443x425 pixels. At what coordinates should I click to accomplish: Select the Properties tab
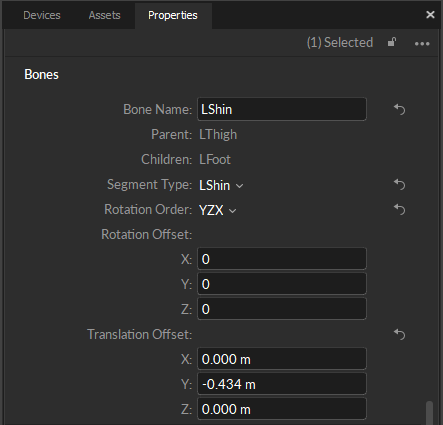pos(173,15)
